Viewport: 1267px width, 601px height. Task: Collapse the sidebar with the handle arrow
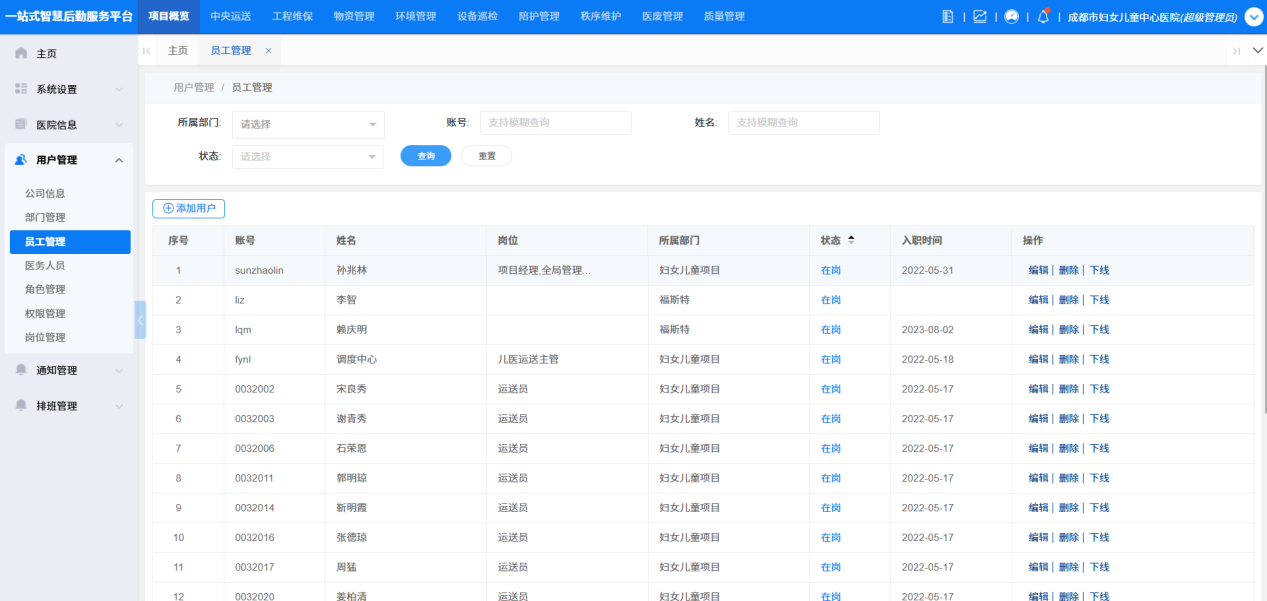[140, 320]
